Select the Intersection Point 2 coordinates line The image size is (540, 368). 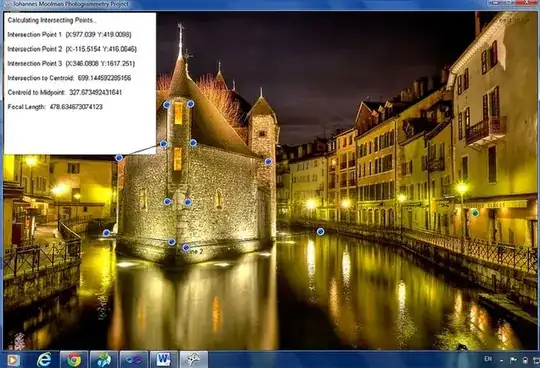pos(72,49)
